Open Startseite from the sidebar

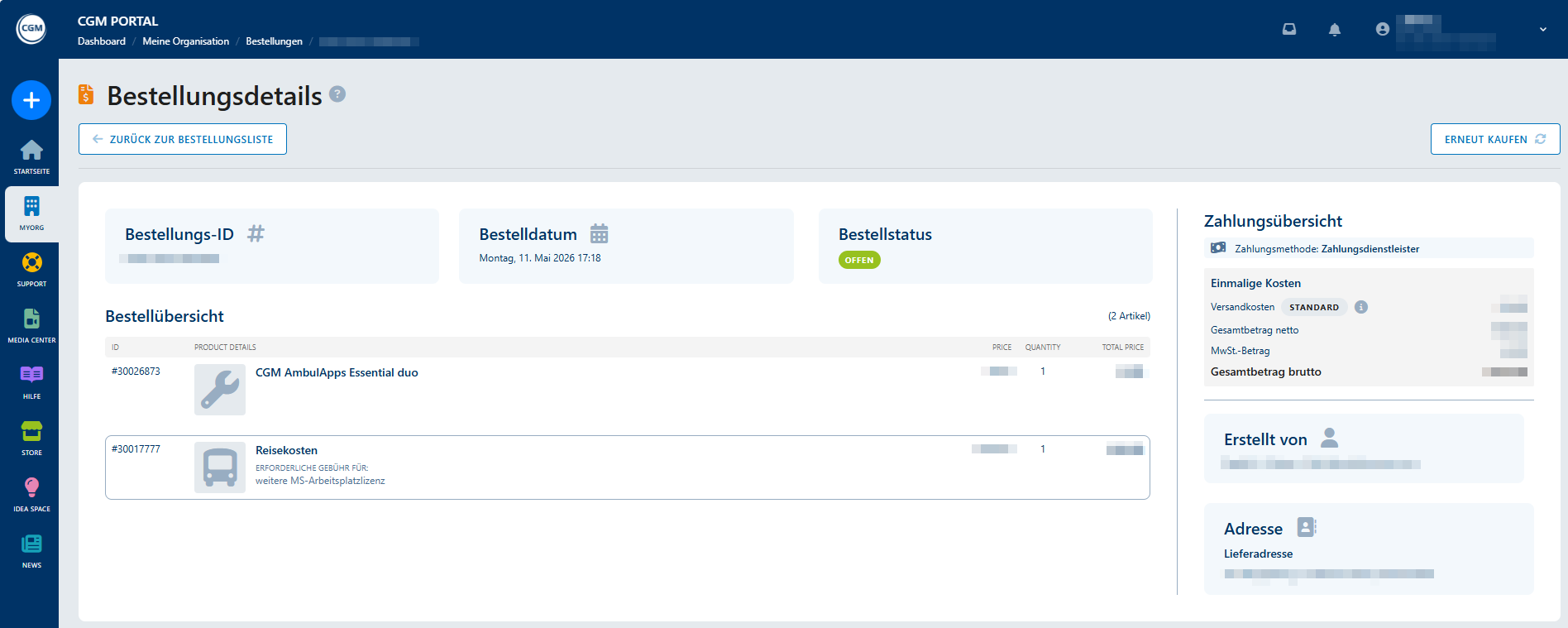(31, 156)
